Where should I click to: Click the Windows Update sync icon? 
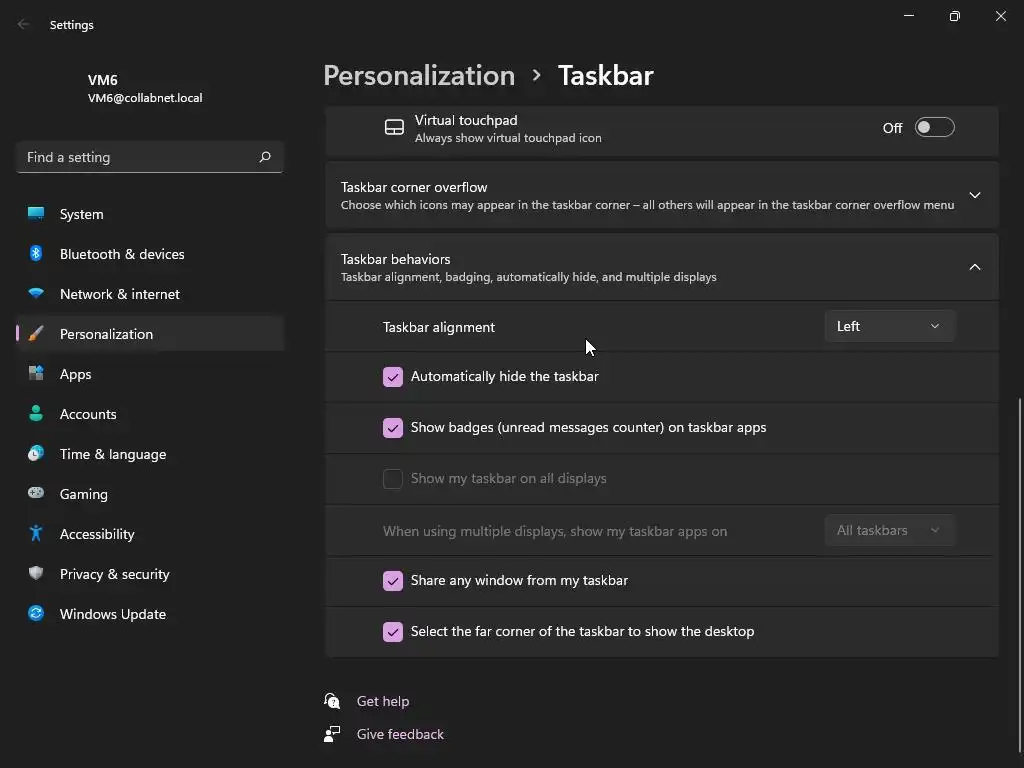pyautogui.click(x=36, y=614)
